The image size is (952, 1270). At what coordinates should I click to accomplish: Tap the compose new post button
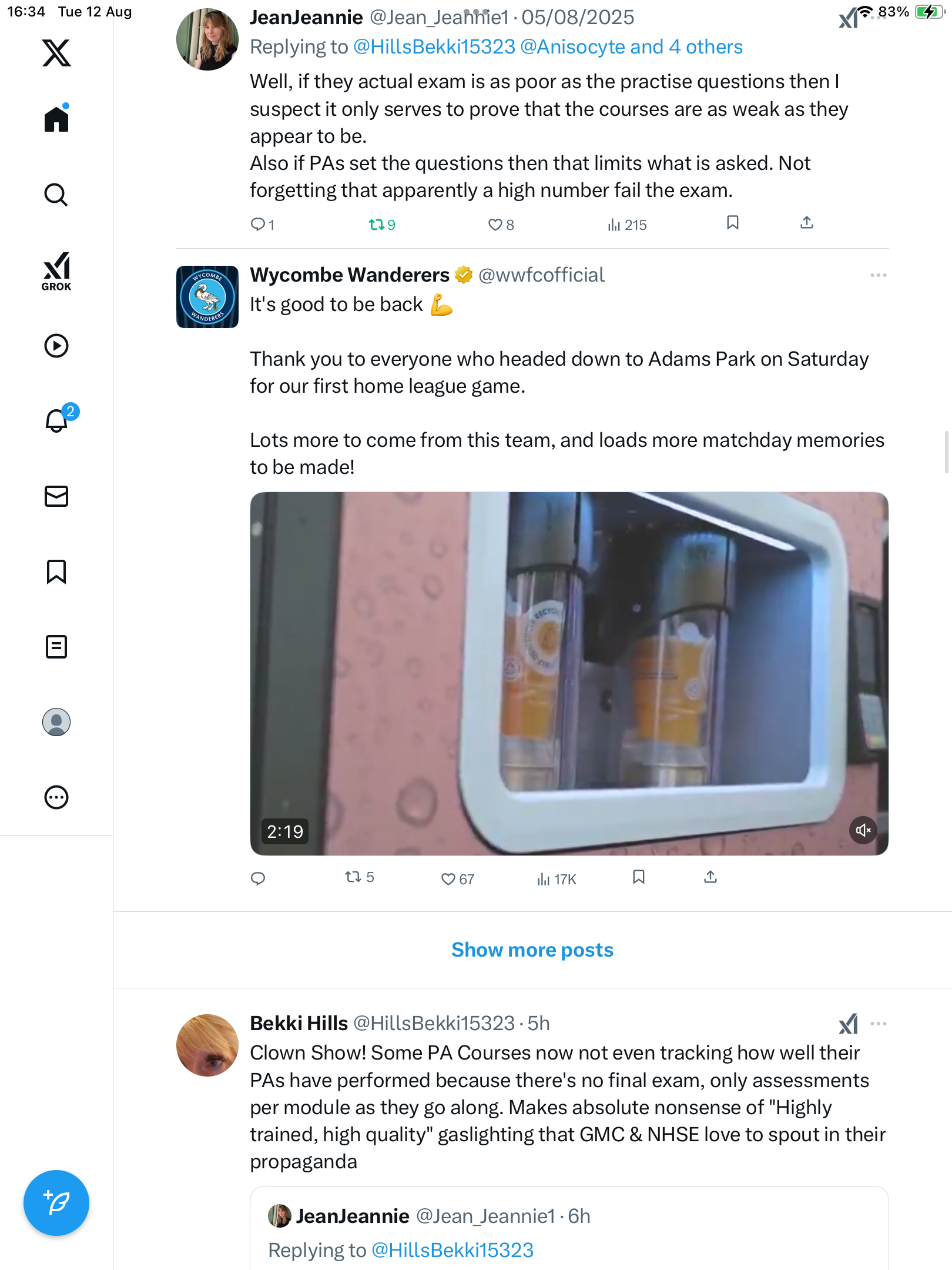tap(56, 1202)
